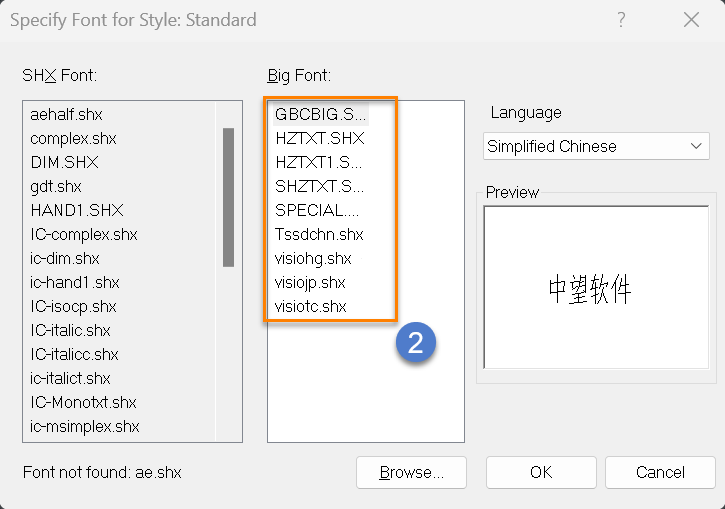Open the Language dropdown

point(596,146)
